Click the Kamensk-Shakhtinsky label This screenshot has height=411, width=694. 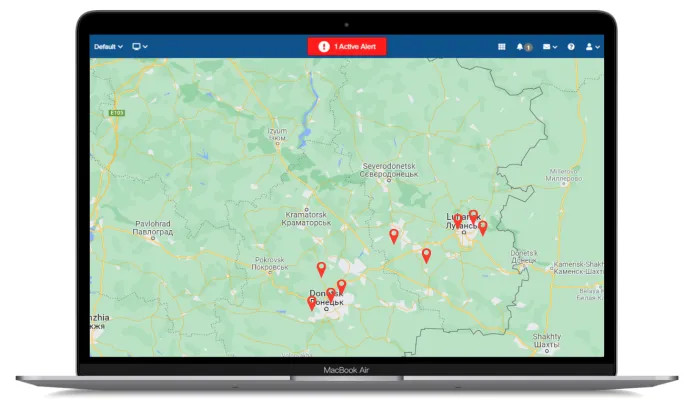coord(578,268)
